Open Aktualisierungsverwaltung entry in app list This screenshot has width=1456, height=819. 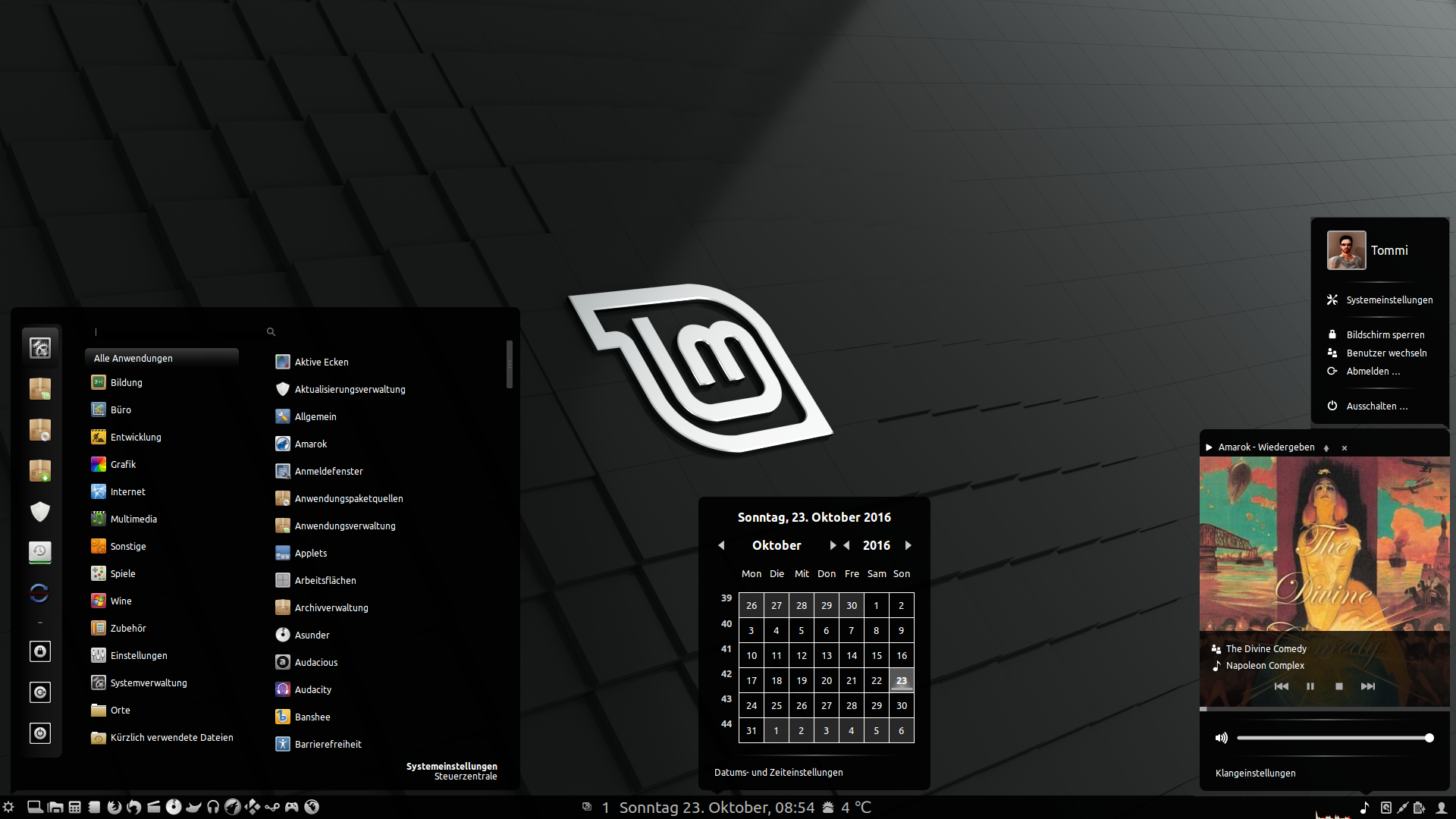point(350,389)
